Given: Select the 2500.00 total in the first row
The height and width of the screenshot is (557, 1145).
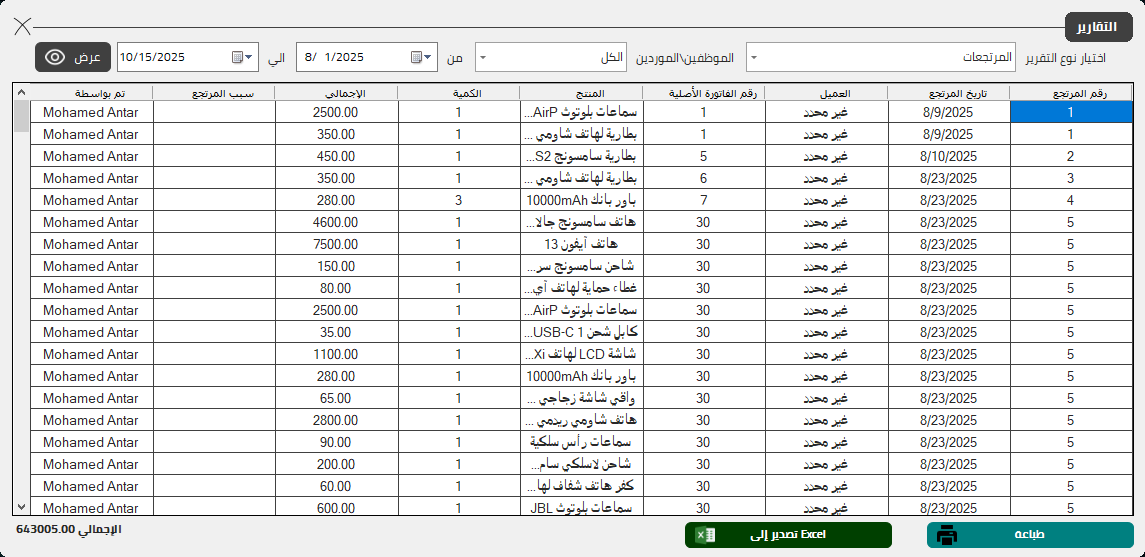Looking at the screenshot, I should (337, 112).
